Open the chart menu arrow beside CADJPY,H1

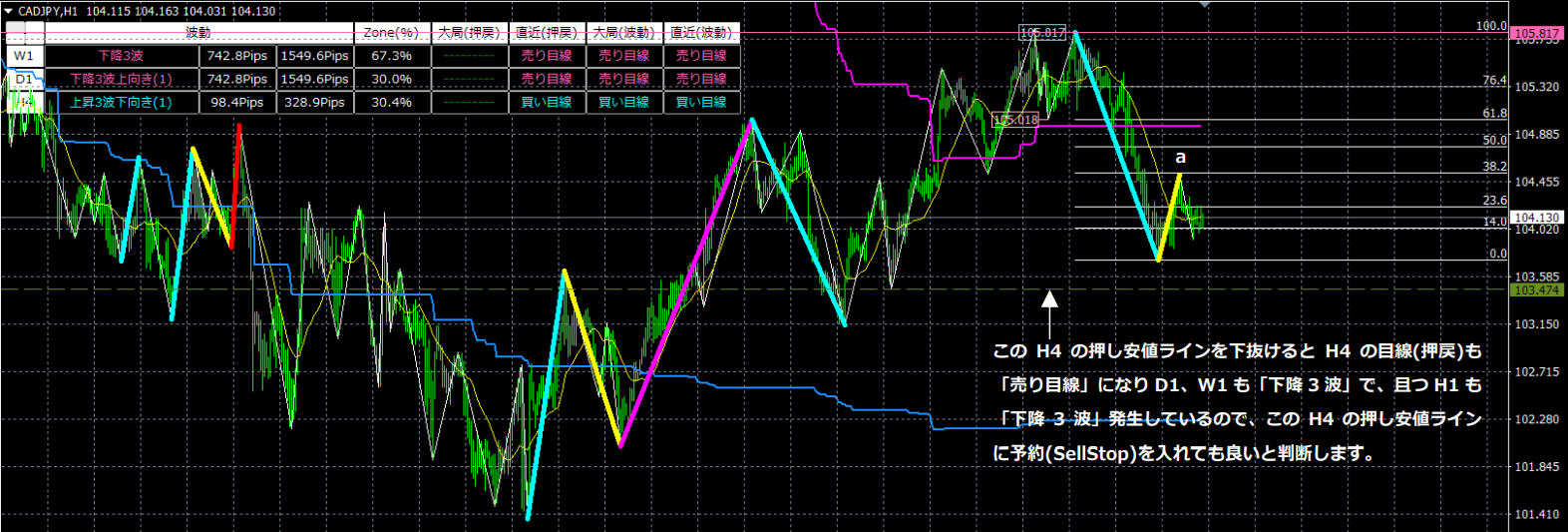pos(8,11)
